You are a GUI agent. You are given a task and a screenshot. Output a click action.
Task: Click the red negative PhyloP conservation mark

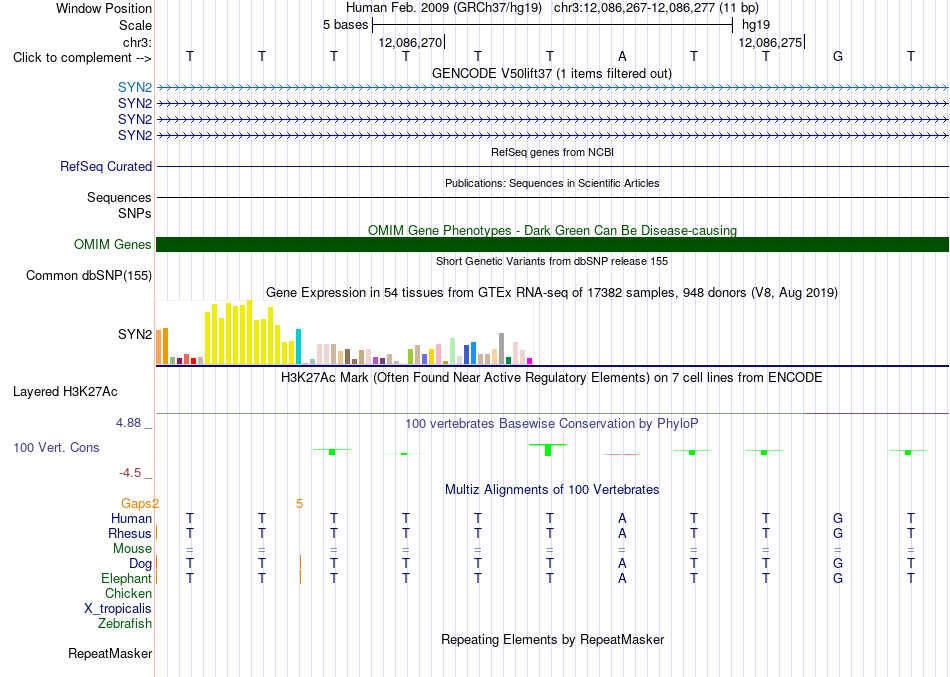point(622,454)
